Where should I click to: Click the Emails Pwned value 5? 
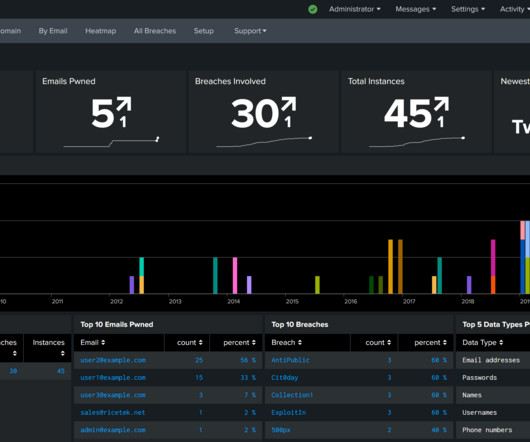[103, 114]
